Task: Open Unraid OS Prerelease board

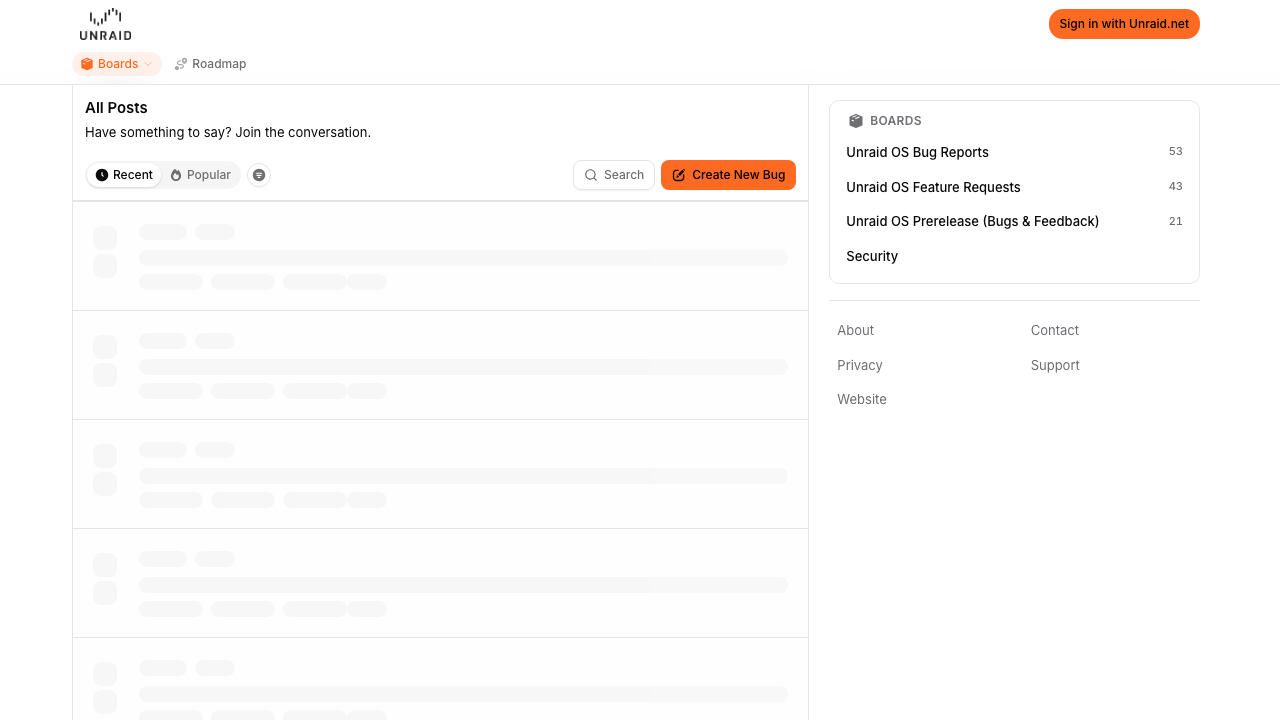Action: point(972,221)
